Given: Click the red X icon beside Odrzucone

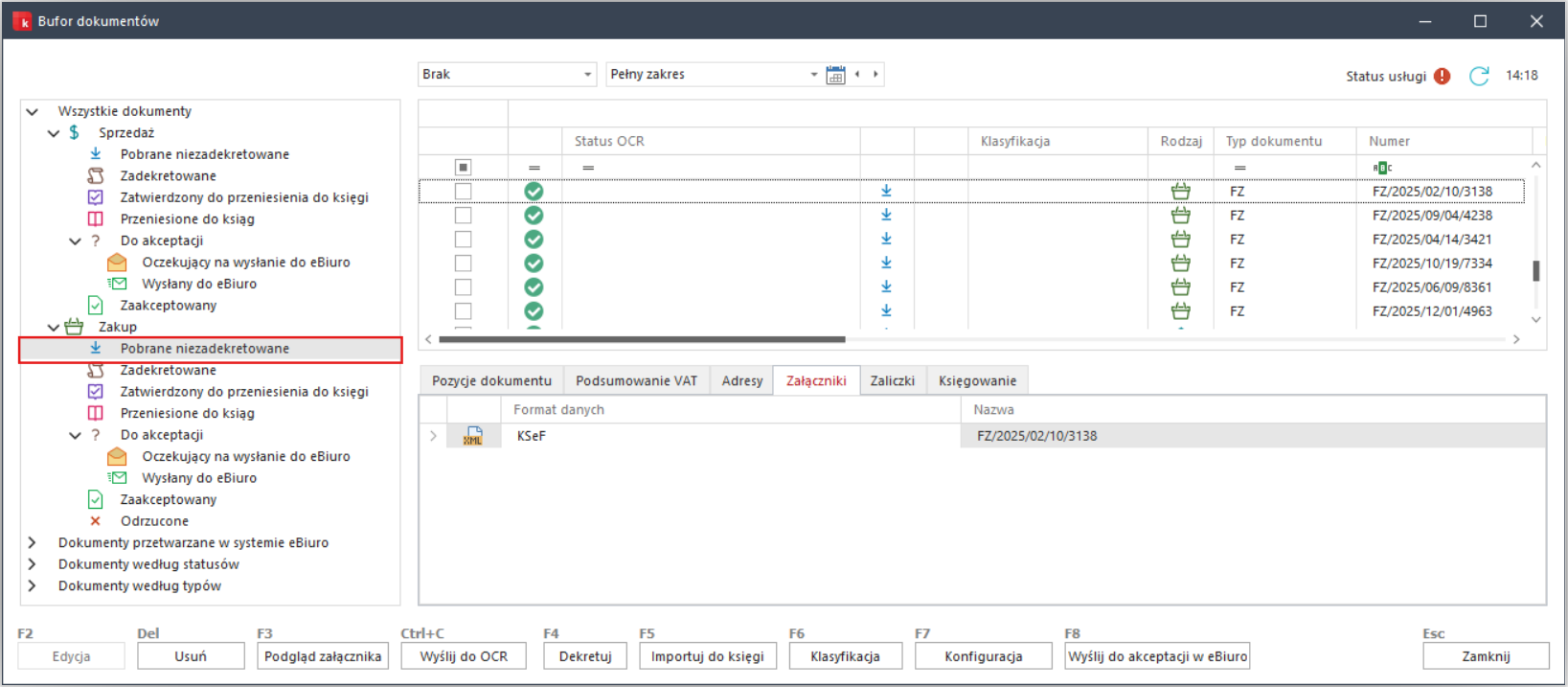Looking at the screenshot, I should [95, 521].
